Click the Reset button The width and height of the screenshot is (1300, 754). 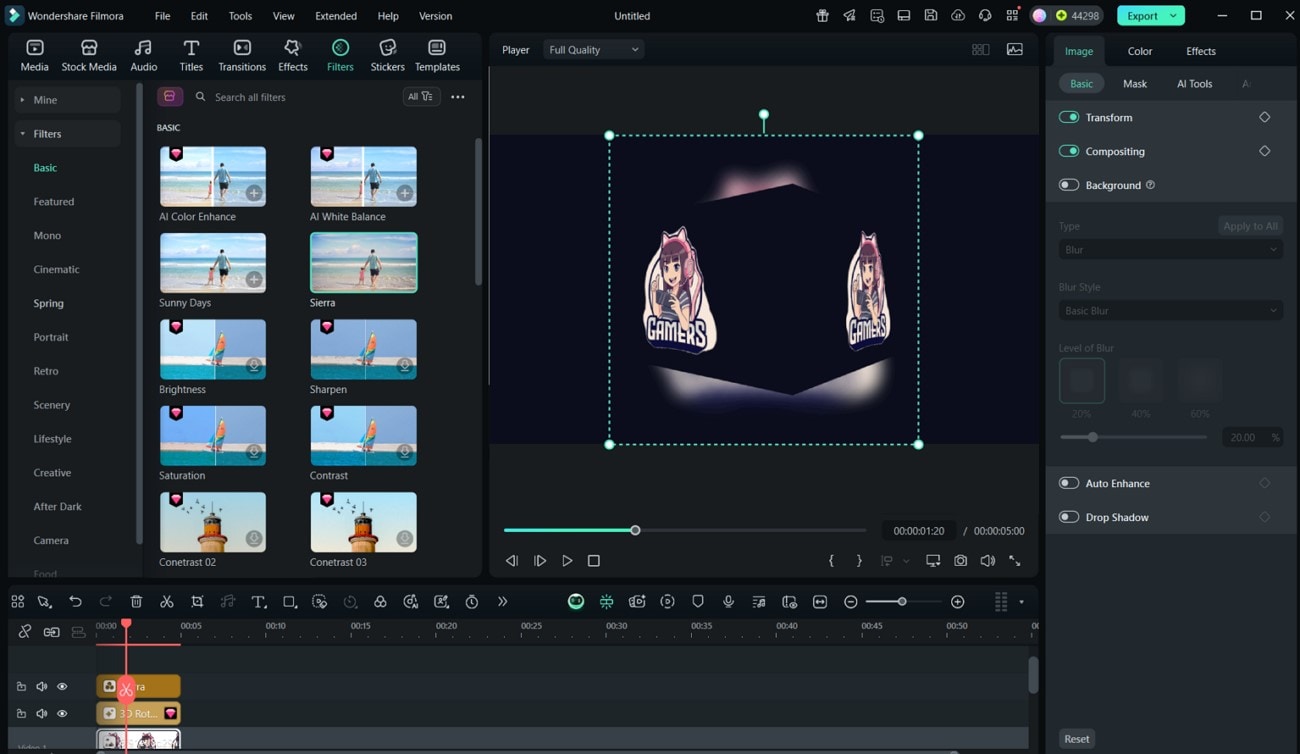click(x=1076, y=739)
